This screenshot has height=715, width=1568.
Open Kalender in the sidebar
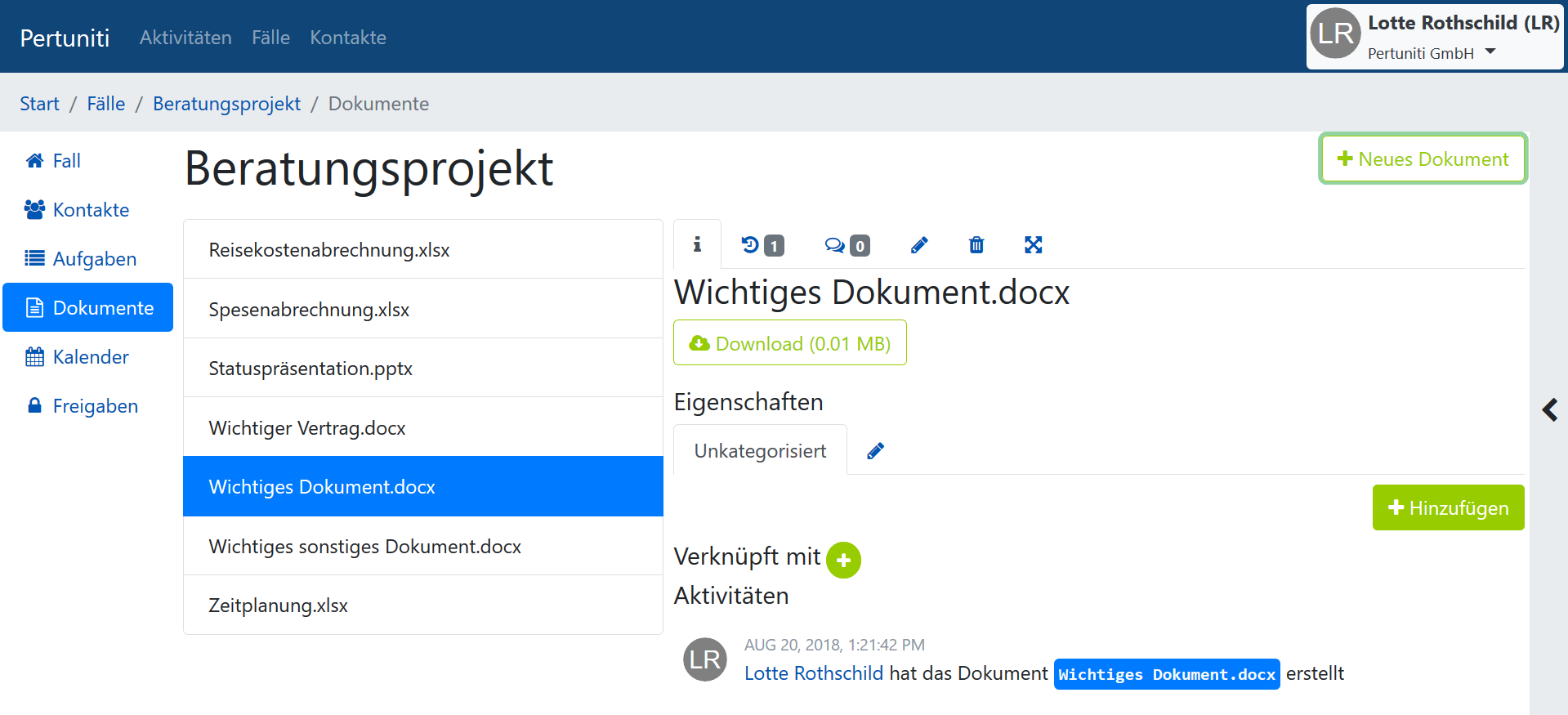(88, 357)
